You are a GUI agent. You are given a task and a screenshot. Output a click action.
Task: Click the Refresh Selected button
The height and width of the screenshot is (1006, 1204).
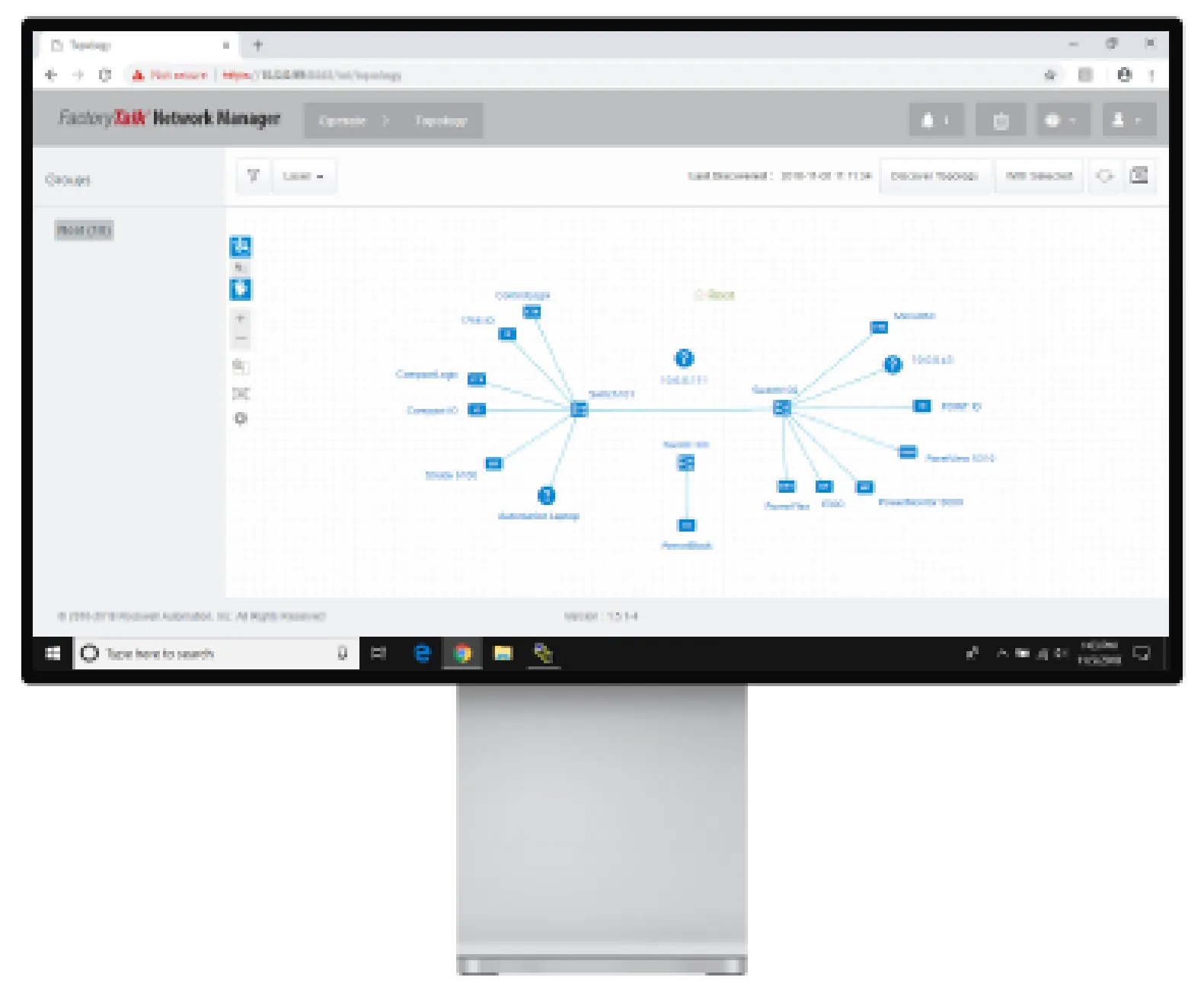pyautogui.click(x=1039, y=176)
